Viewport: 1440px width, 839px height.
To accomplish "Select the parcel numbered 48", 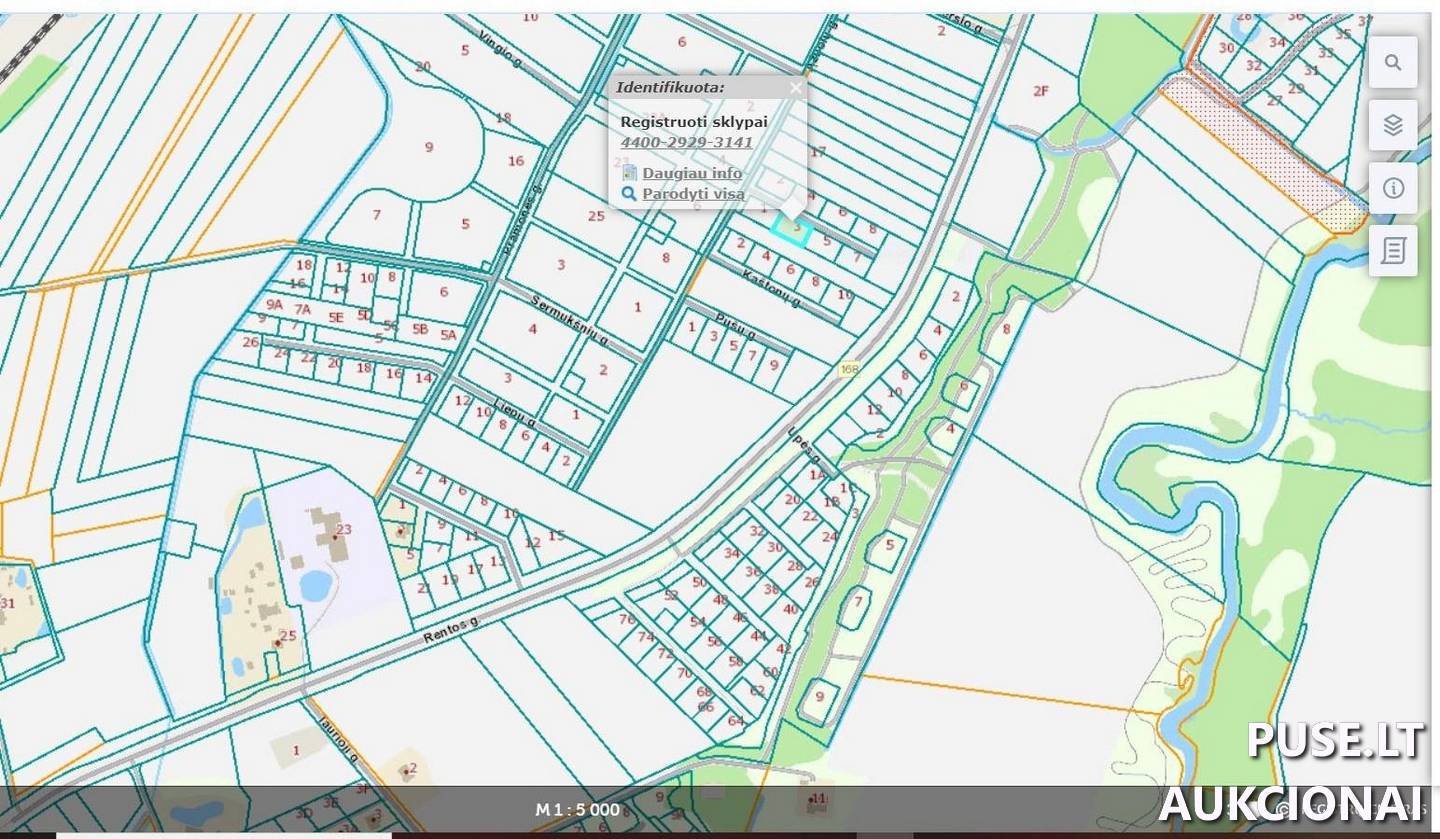I will pos(720,600).
